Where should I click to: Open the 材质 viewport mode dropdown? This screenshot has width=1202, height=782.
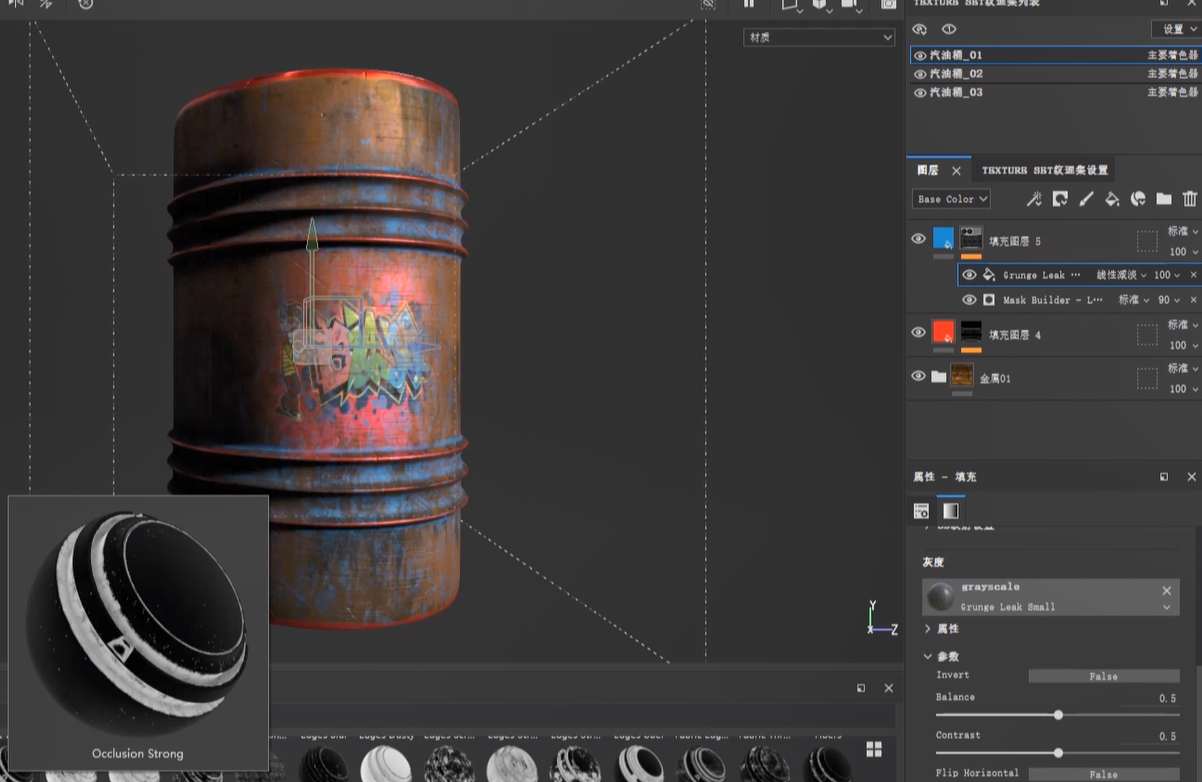[x=818, y=37]
